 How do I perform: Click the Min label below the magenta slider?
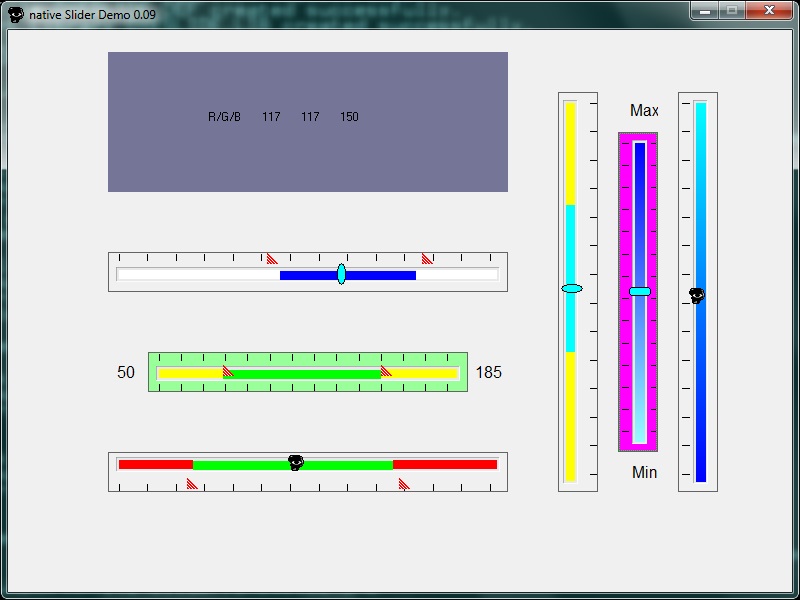644,472
